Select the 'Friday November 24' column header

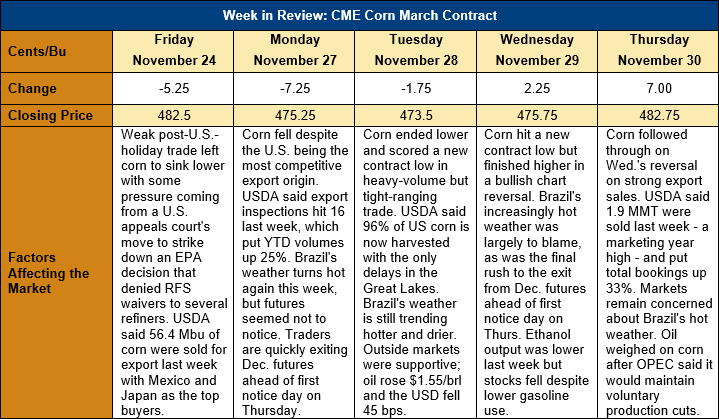click(x=173, y=51)
